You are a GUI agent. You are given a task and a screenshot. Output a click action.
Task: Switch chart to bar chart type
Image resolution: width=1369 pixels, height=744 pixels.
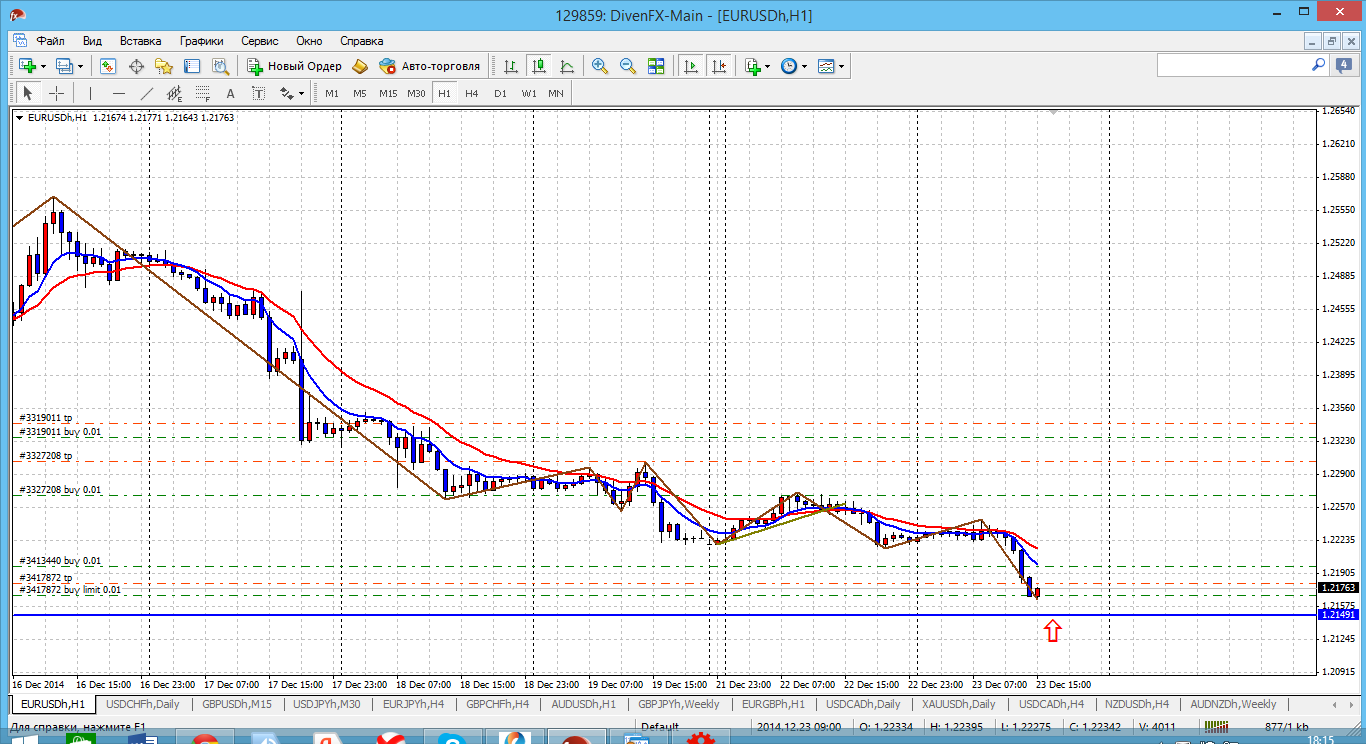(511, 66)
